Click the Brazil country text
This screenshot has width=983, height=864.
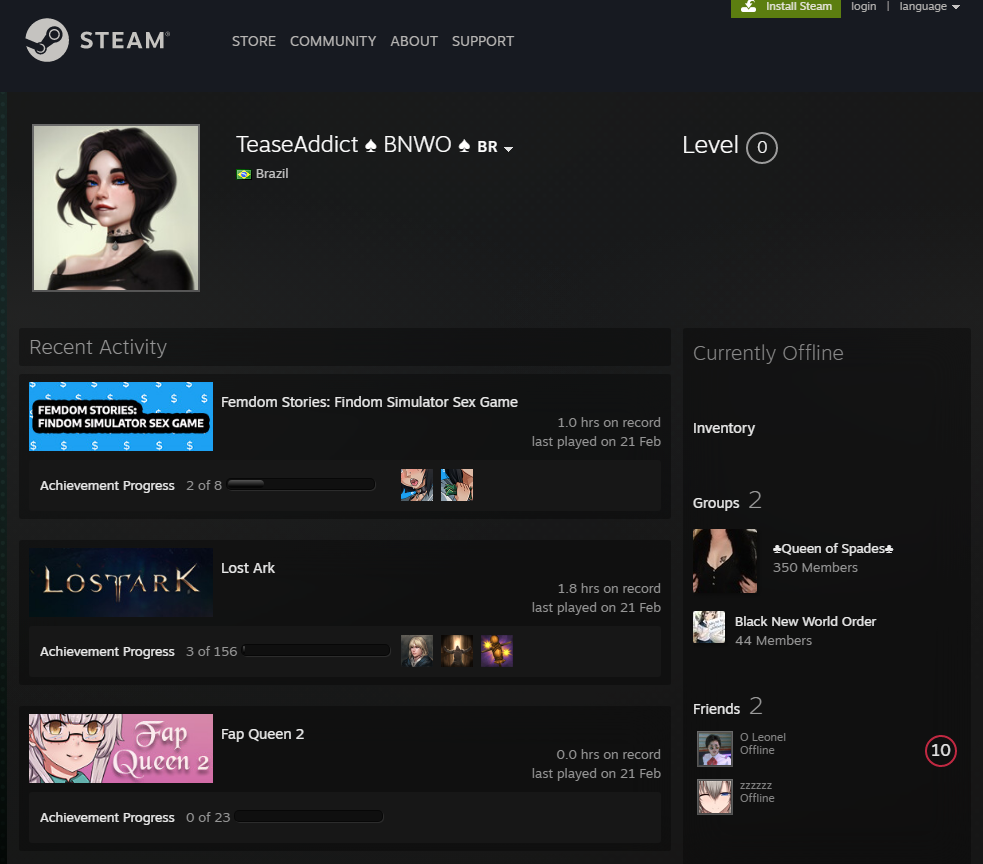pyautogui.click(x=272, y=174)
